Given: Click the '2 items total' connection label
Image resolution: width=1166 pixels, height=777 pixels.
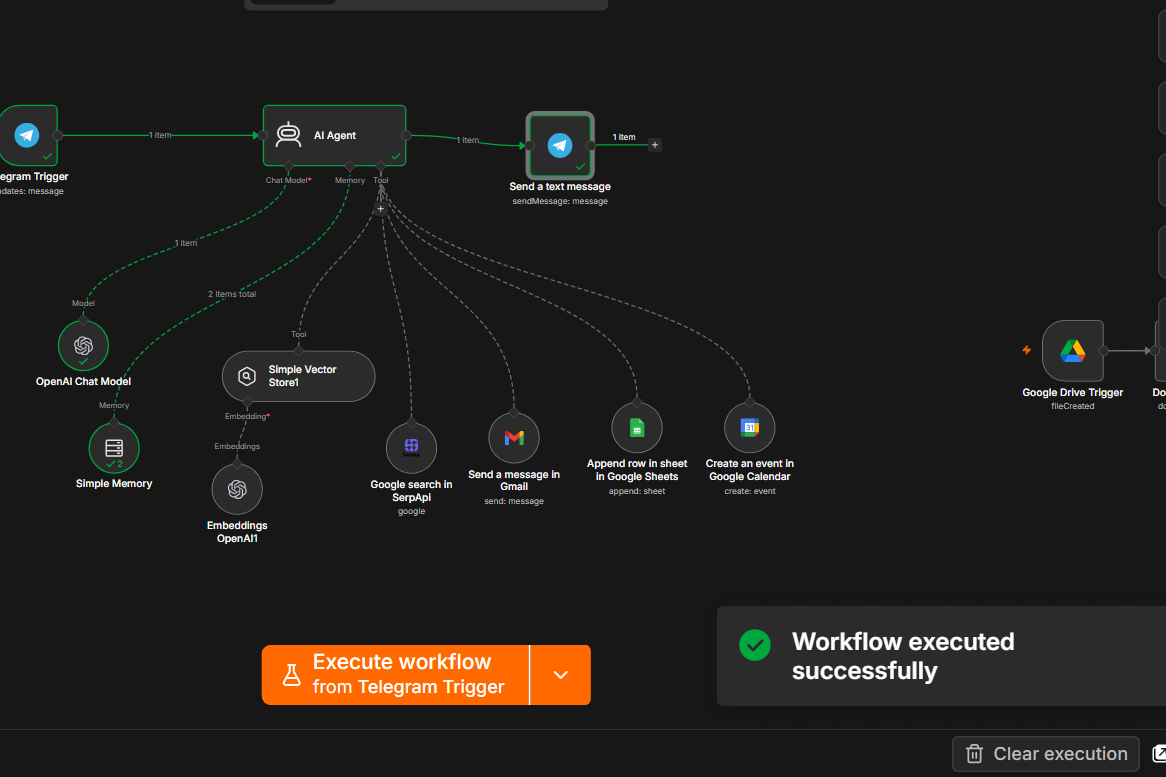Looking at the screenshot, I should pyautogui.click(x=232, y=294).
